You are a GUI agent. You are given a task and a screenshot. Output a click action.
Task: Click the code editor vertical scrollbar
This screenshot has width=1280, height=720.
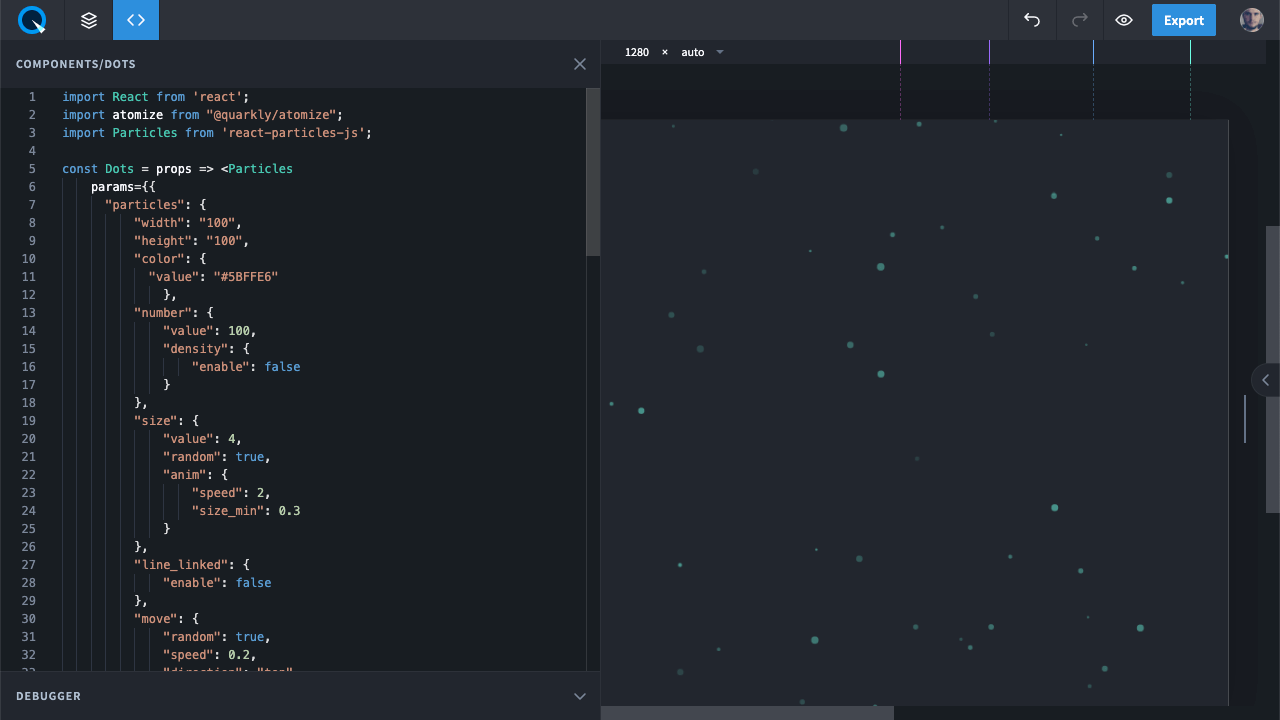593,172
